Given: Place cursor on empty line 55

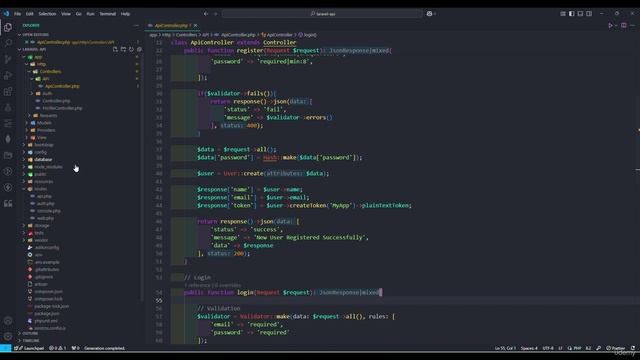Looking at the screenshot, I should pos(402,300).
